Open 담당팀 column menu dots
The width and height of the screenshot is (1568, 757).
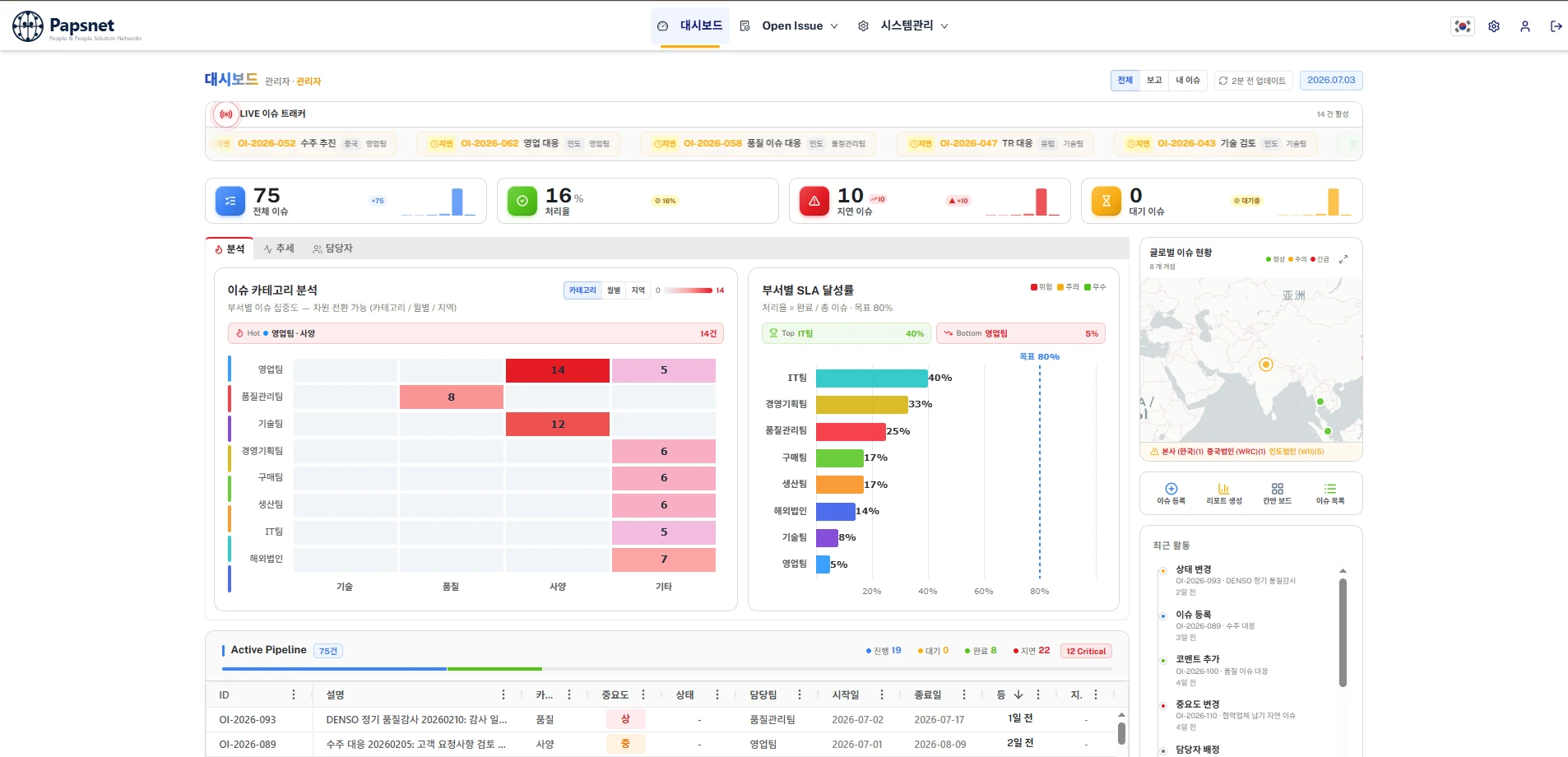tap(800, 695)
